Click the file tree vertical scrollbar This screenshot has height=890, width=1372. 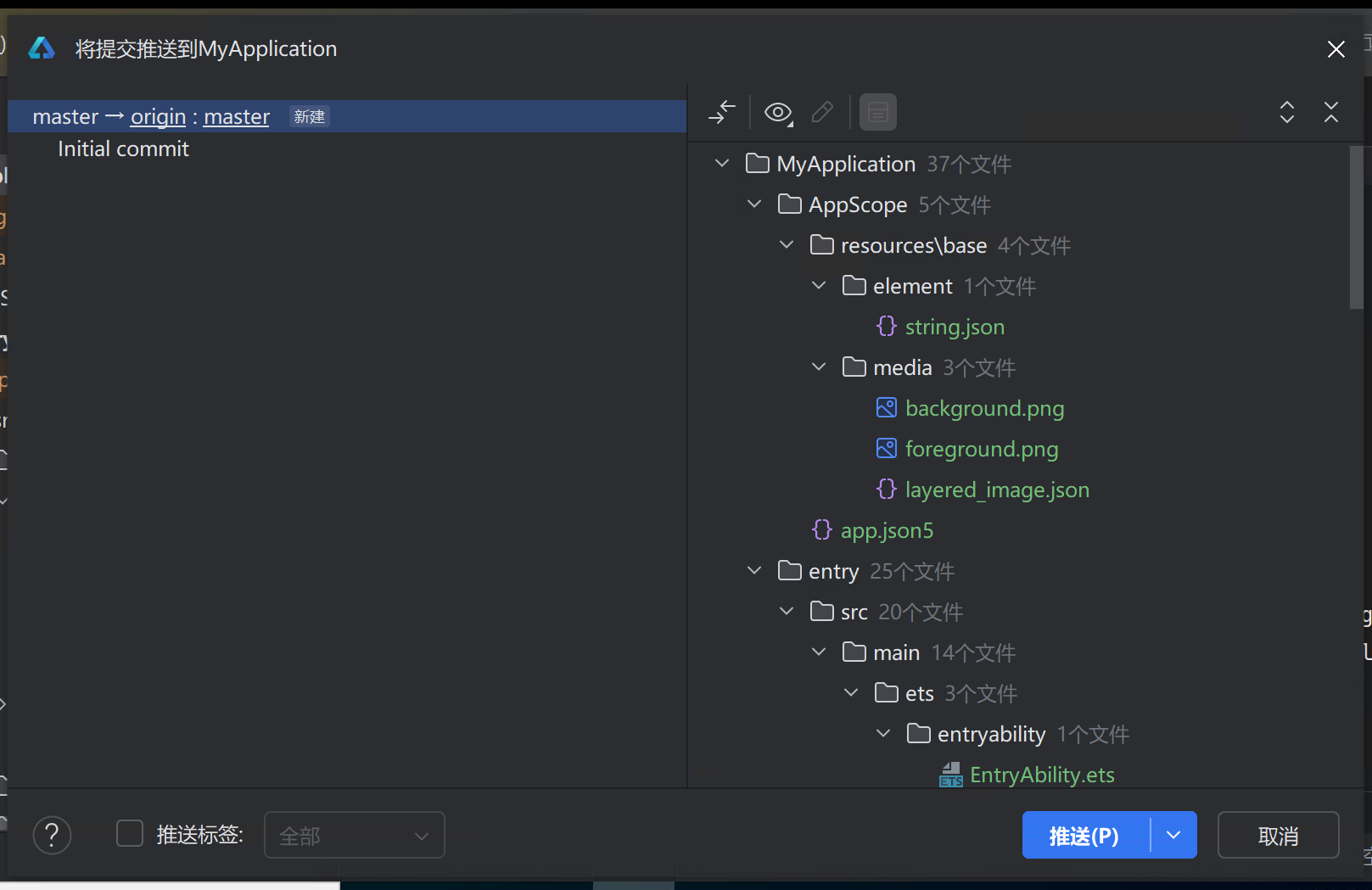pos(1356,227)
